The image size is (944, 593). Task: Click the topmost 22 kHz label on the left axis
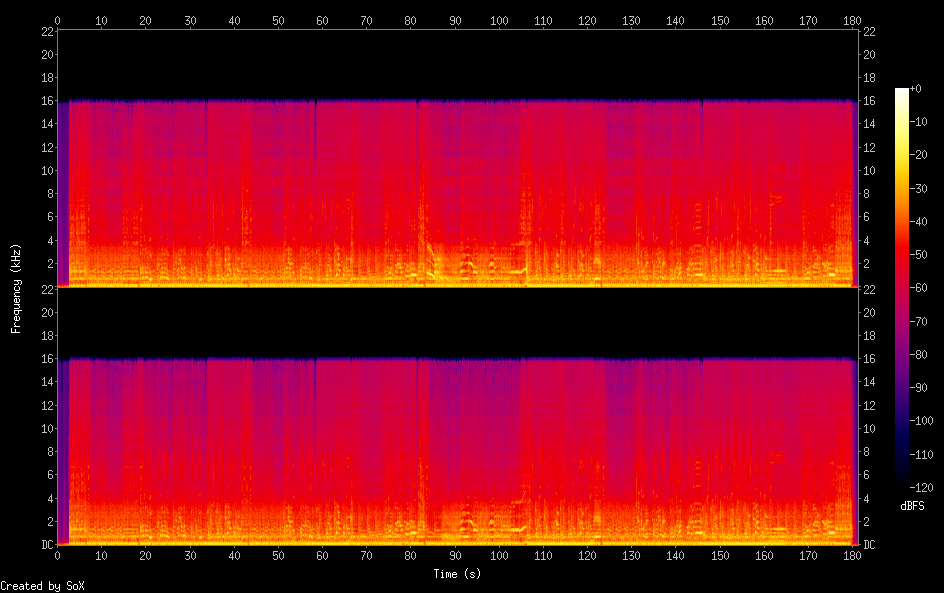click(x=46, y=31)
